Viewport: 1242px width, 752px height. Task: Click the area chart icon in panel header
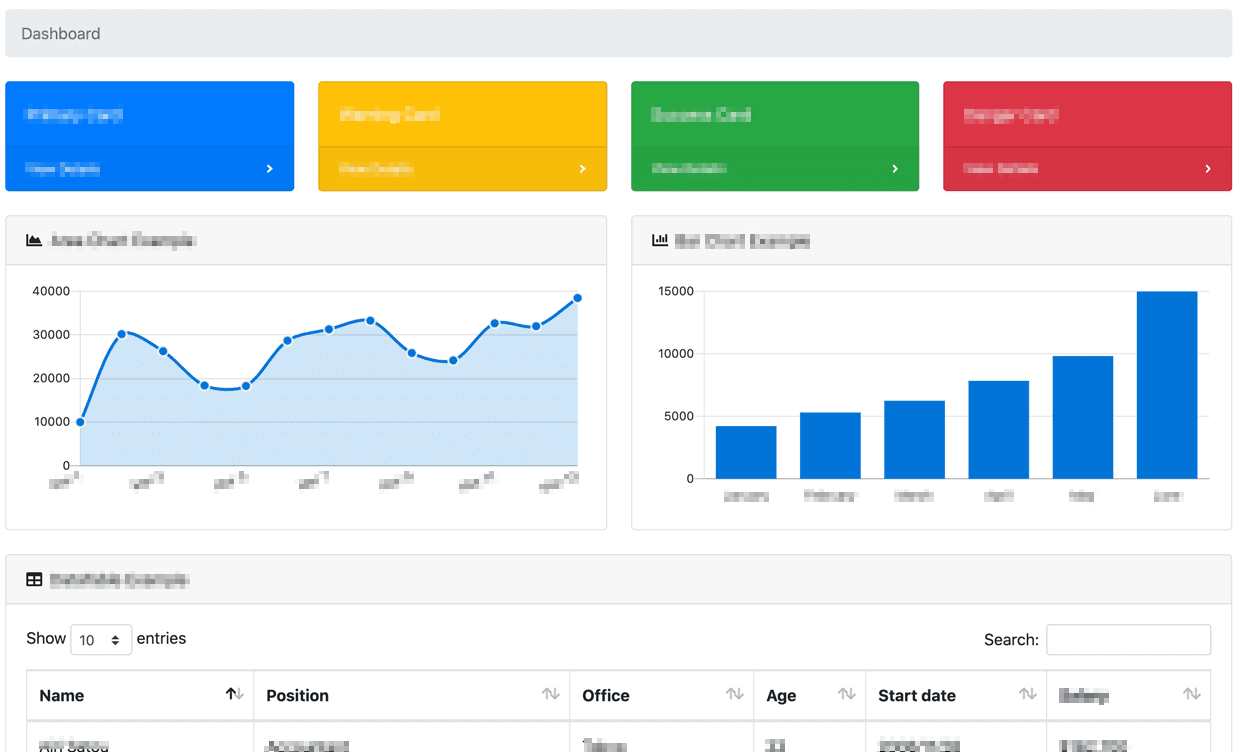click(34, 240)
